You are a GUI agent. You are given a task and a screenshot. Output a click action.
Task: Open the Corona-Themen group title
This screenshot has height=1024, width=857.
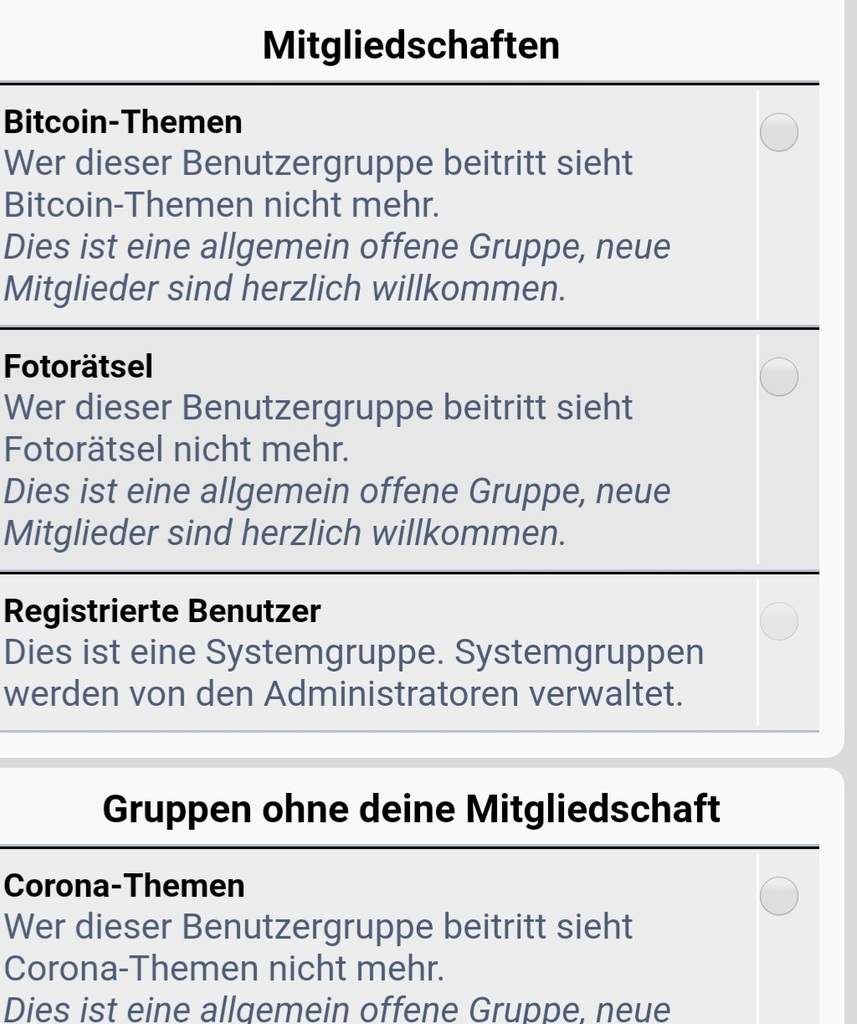(124, 886)
